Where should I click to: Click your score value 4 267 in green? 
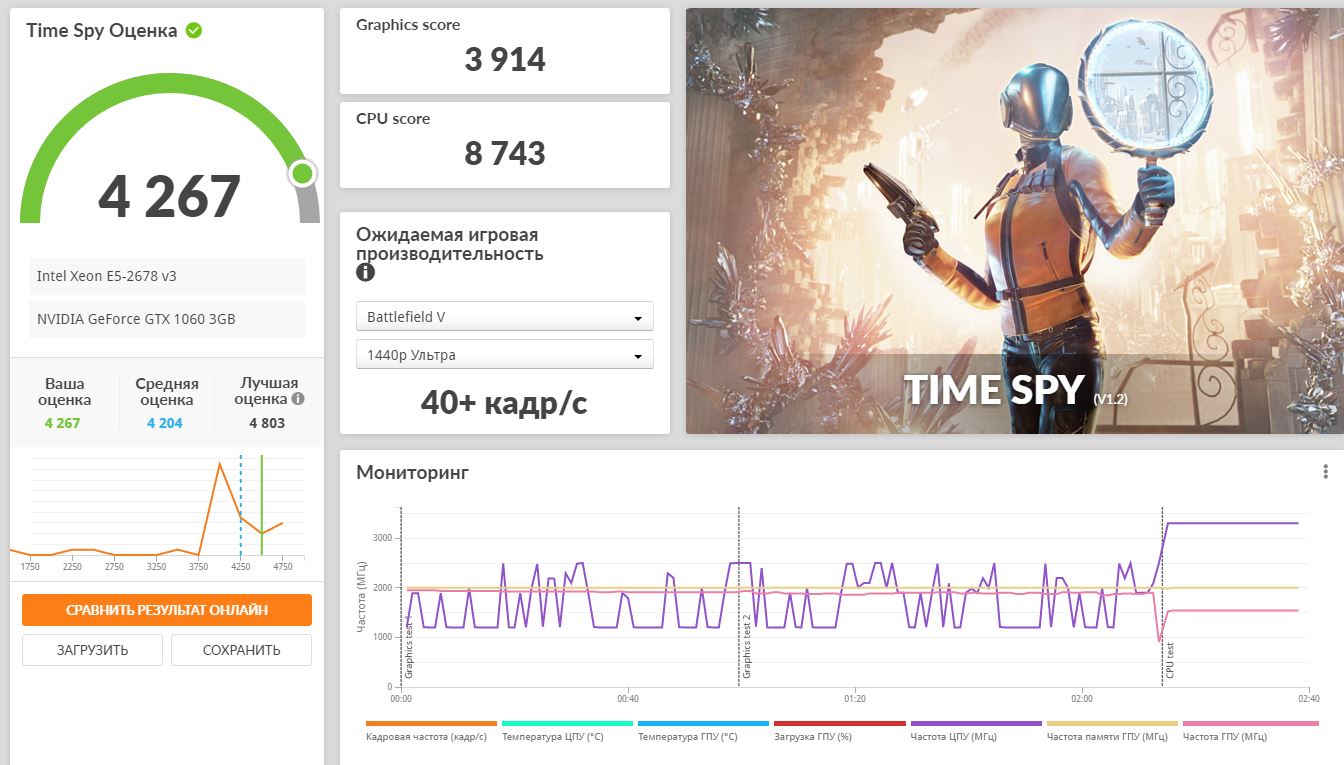(x=62, y=423)
